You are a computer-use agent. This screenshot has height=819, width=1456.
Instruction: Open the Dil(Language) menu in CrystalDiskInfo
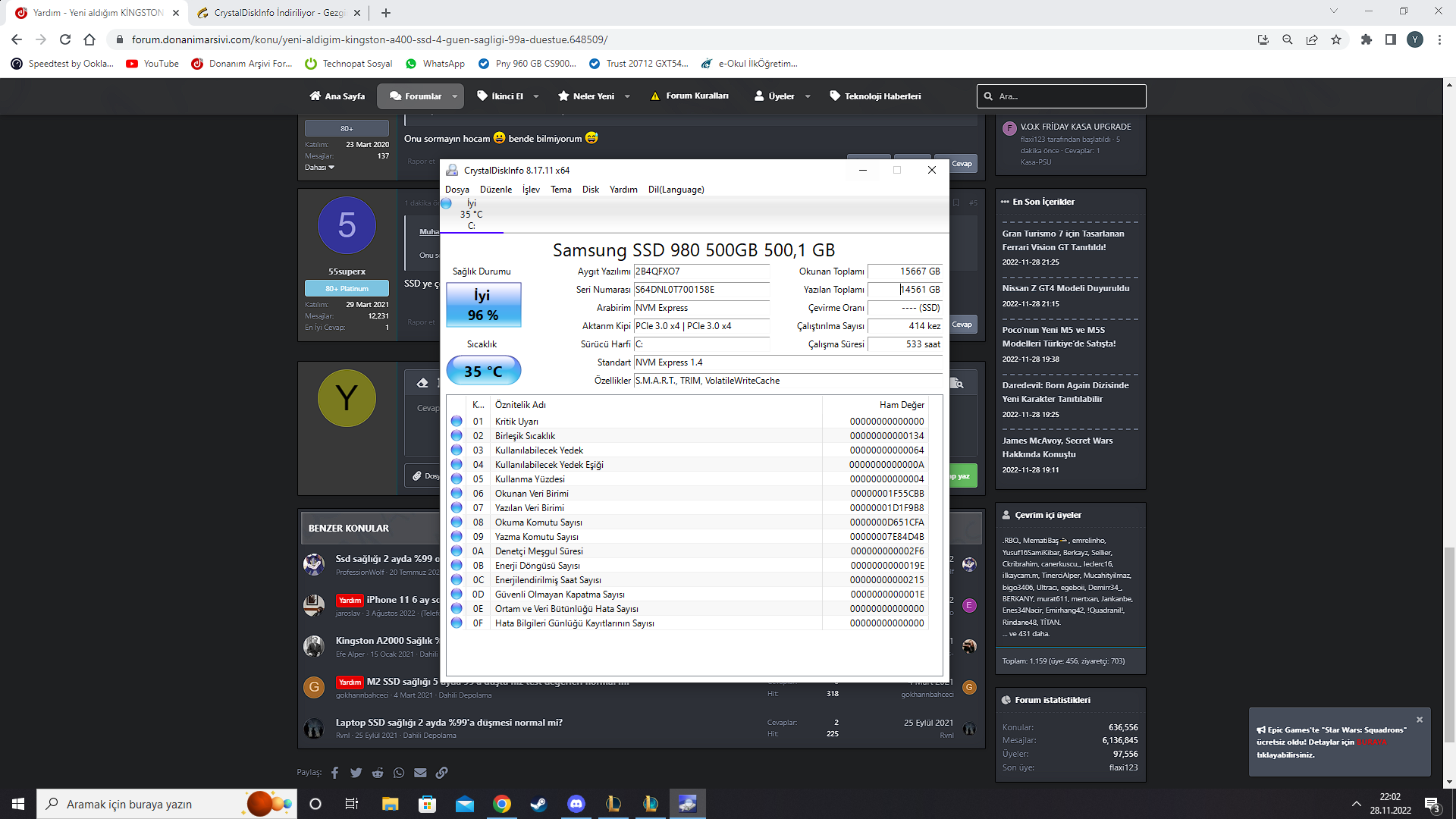pyautogui.click(x=676, y=190)
